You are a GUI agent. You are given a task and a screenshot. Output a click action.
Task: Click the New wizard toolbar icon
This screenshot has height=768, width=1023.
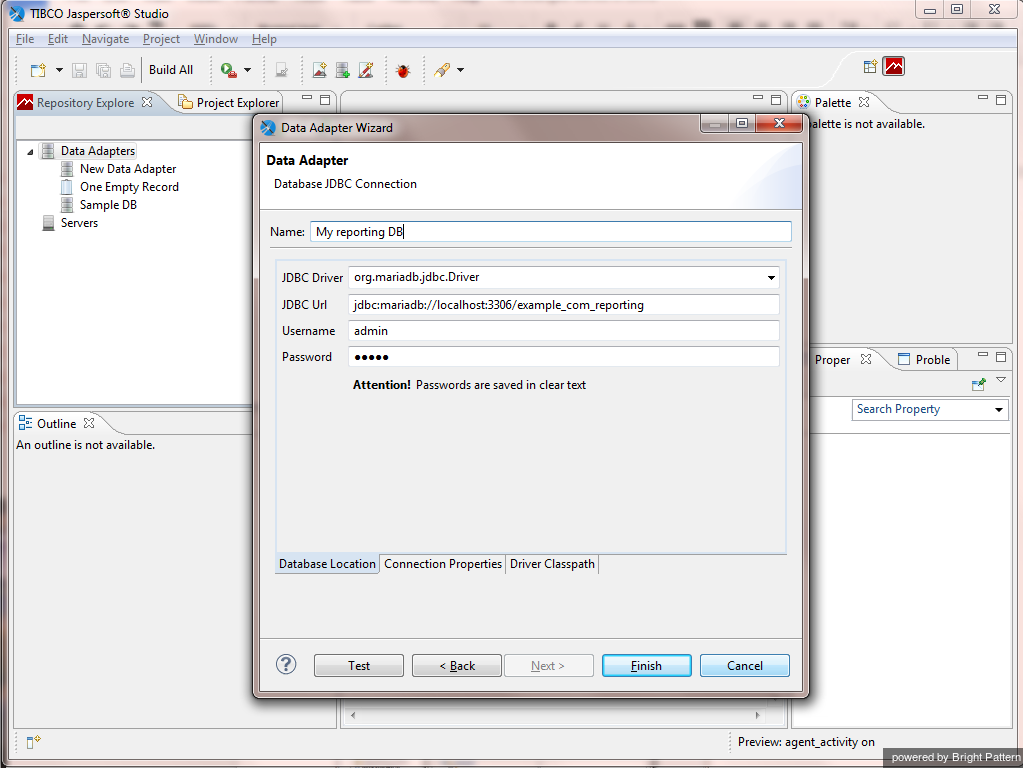pyautogui.click(x=38, y=70)
